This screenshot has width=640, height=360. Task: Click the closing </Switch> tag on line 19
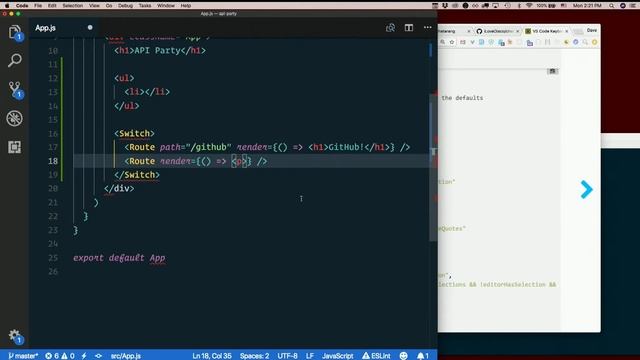tap(137, 175)
